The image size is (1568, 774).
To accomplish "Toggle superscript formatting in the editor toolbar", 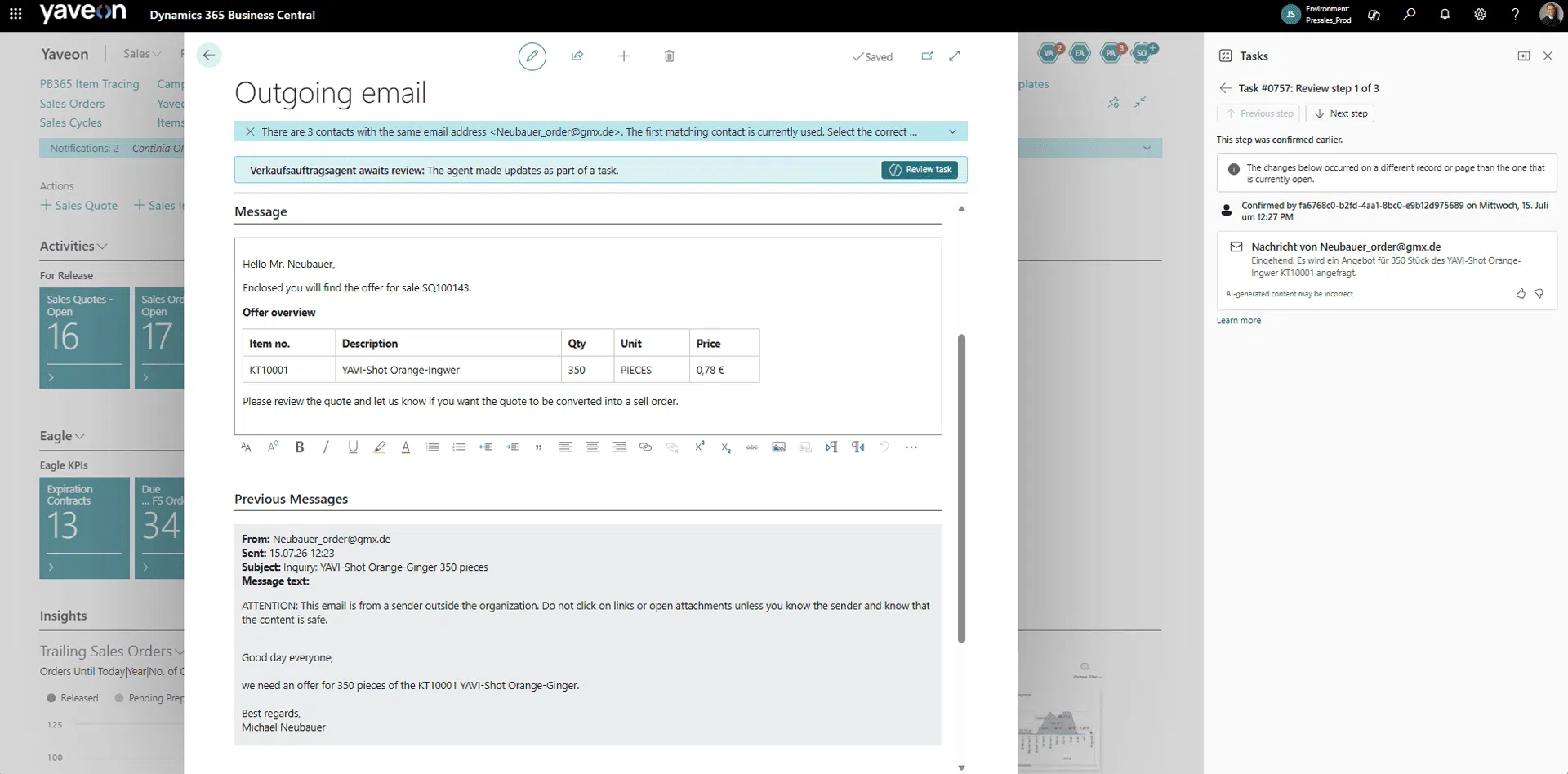I will tap(699, 447).
